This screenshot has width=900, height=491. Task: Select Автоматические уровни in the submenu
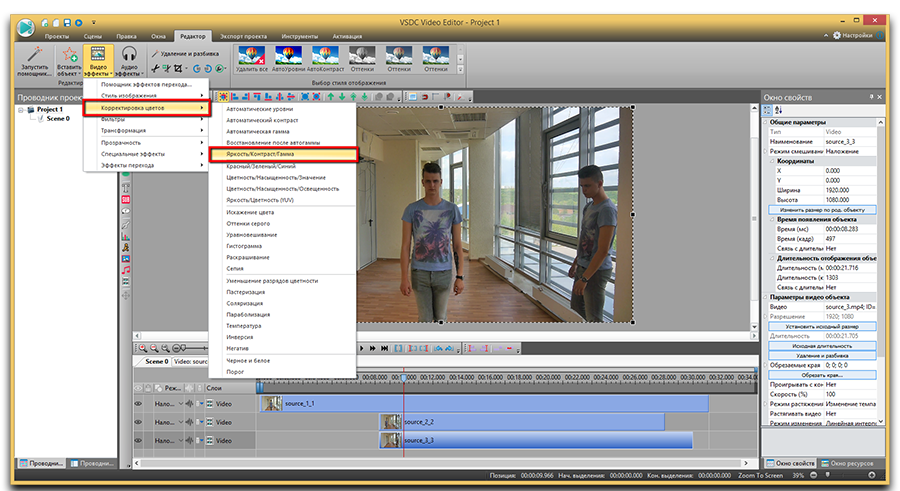(x=259, y=109)
